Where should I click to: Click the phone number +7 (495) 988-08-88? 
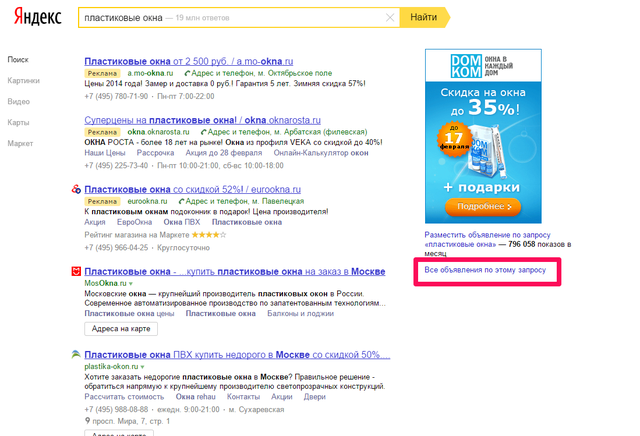(x=116, y=410)
